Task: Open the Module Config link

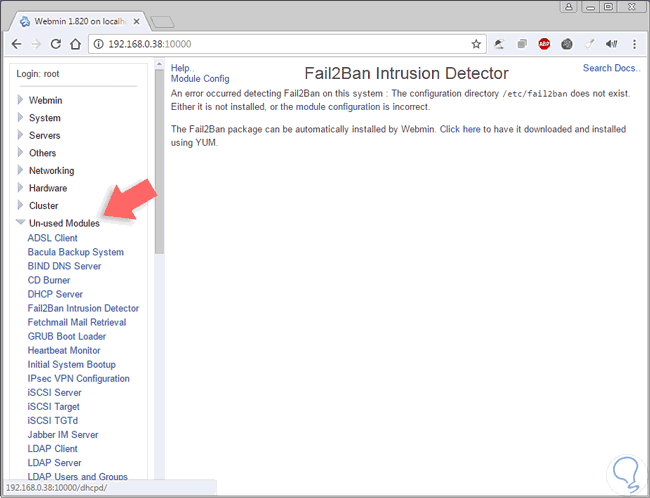Action: [200, 79]
